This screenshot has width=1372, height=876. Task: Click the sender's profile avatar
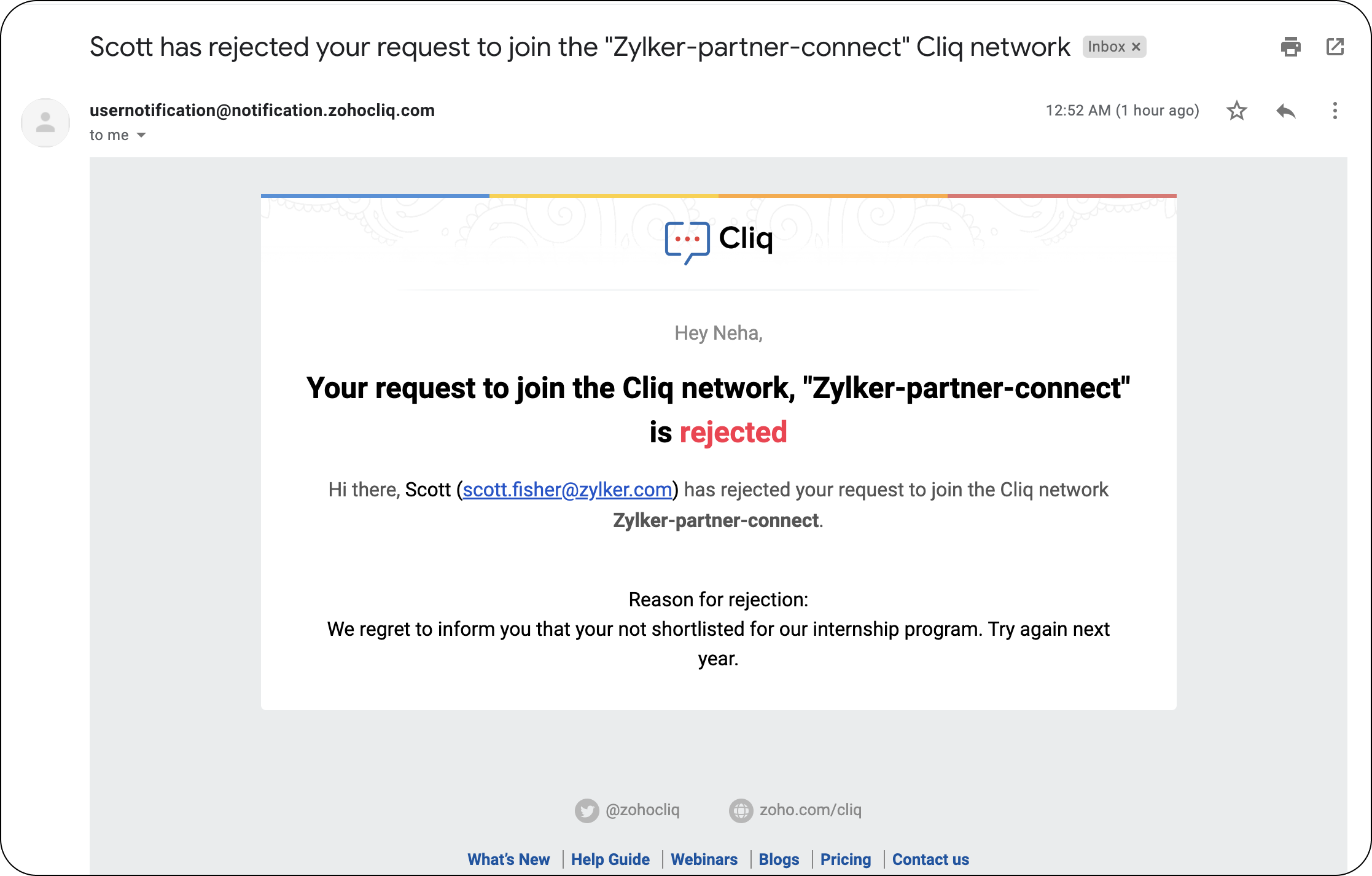(x=45, y=122)
